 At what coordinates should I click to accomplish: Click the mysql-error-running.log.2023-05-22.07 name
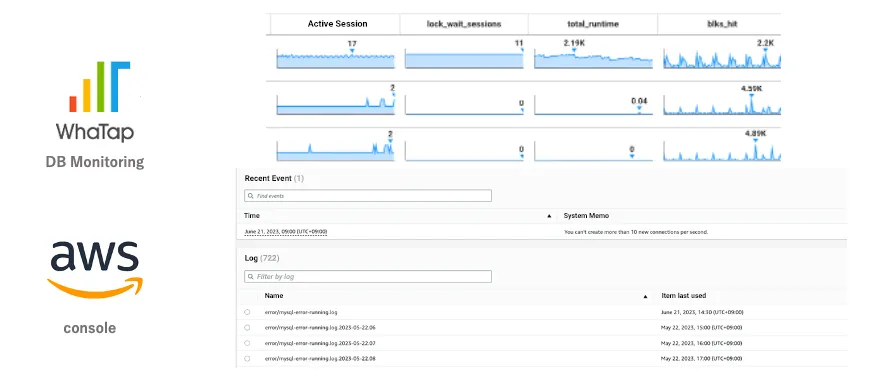tap(320, 343)
